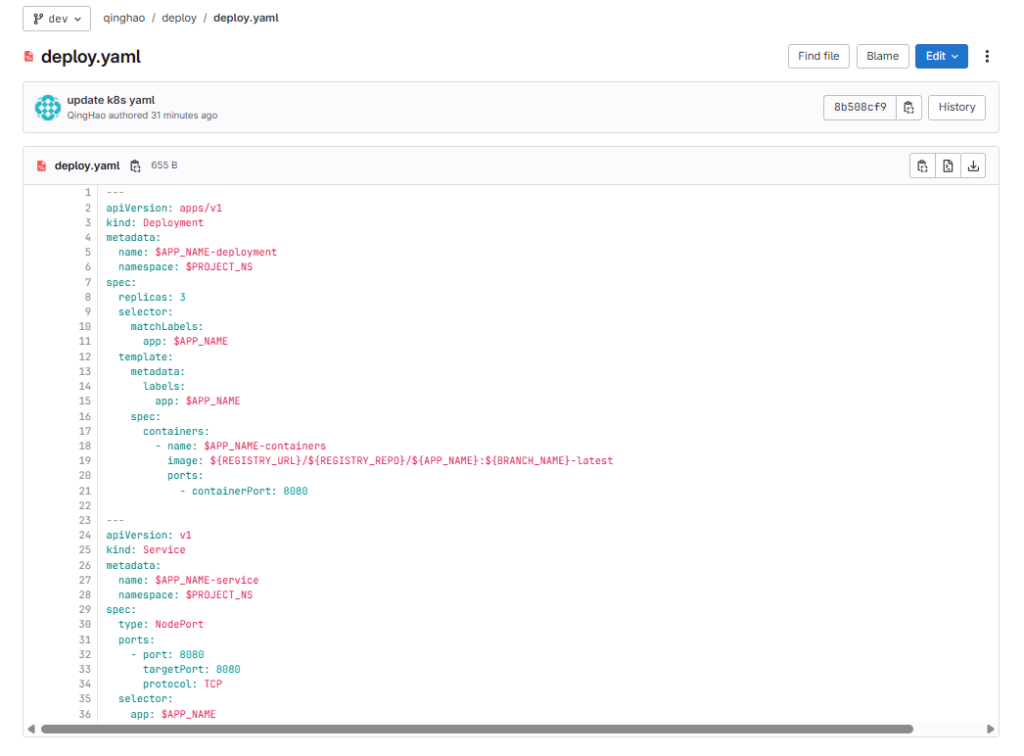Navigate to deploy folder in breadcrumb
The height and width of the screenshot is (756, 1024).
click(179, 18)
